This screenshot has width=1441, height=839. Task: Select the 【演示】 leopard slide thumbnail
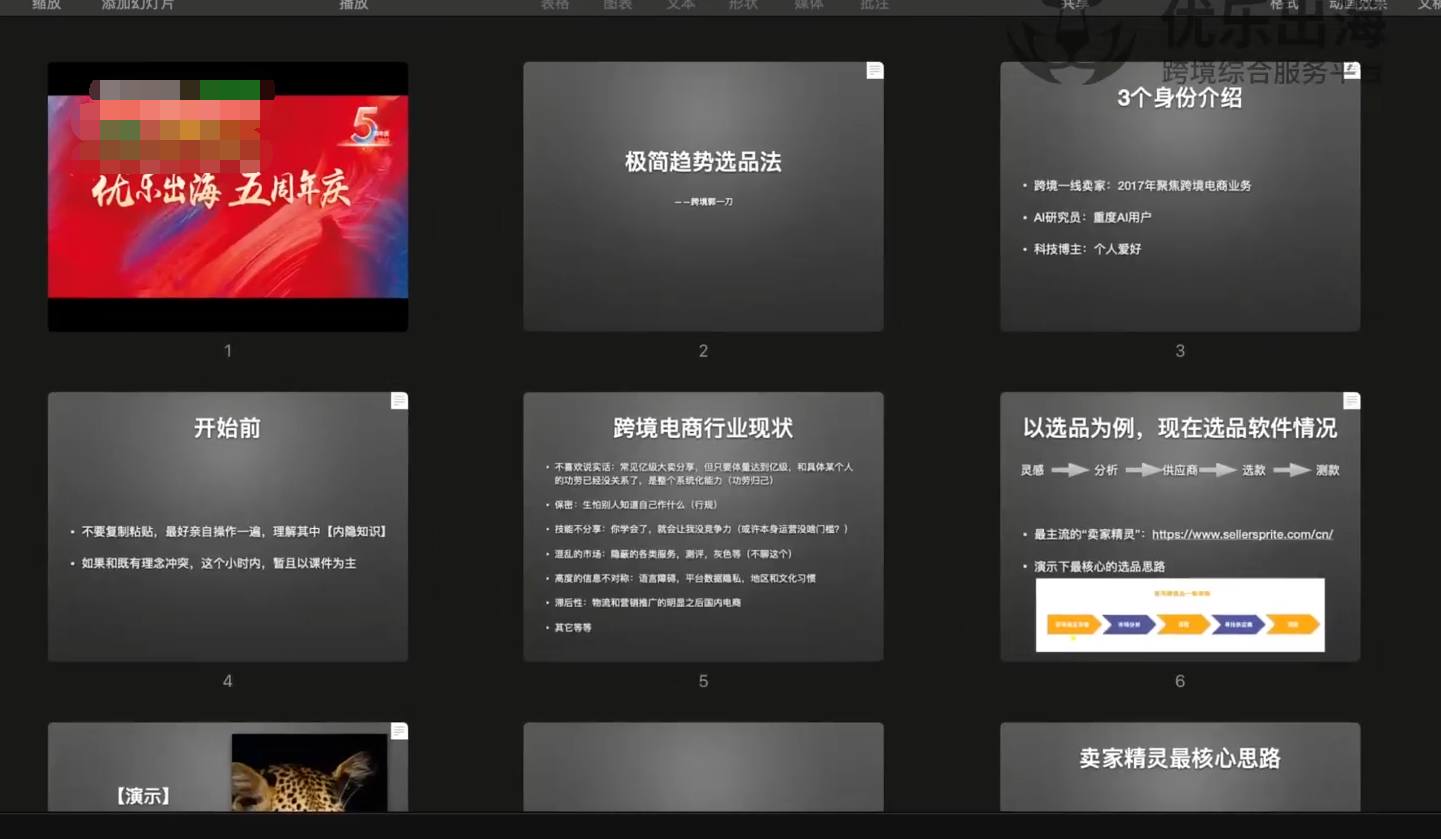[228, 767]
